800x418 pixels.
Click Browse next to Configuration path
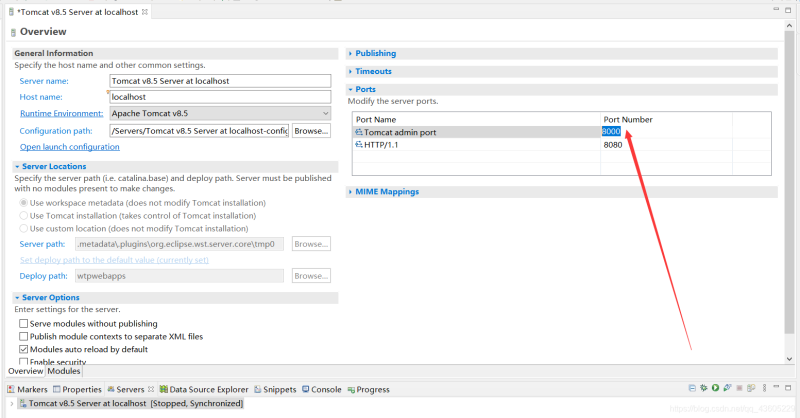click(x=311, y=131)
